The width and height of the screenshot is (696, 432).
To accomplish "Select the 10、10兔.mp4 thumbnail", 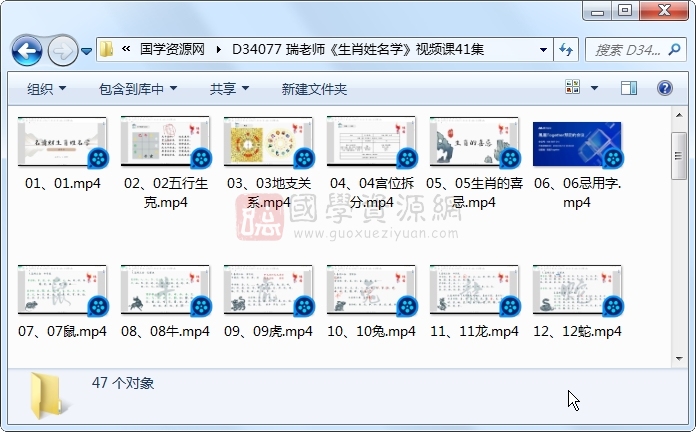I will click(x=372, y=290).
